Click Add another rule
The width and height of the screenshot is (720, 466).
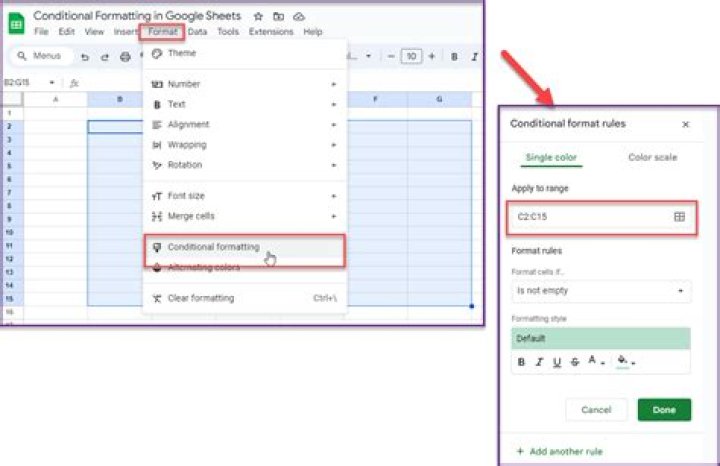coord(559,451)
